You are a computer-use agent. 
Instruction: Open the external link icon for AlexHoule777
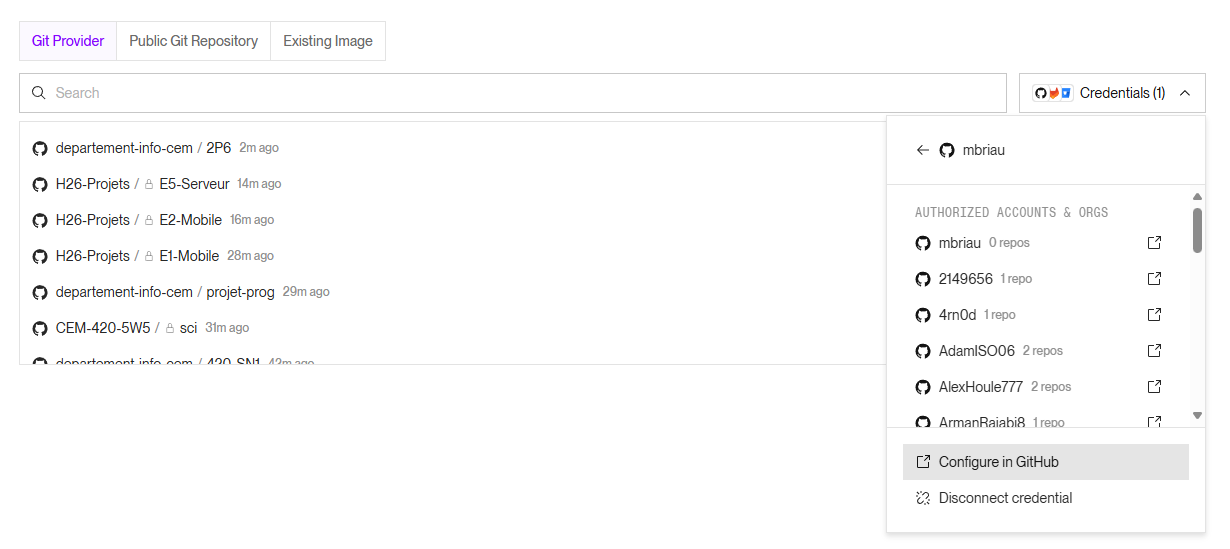pyautogui.click(x=1154, y=387)
